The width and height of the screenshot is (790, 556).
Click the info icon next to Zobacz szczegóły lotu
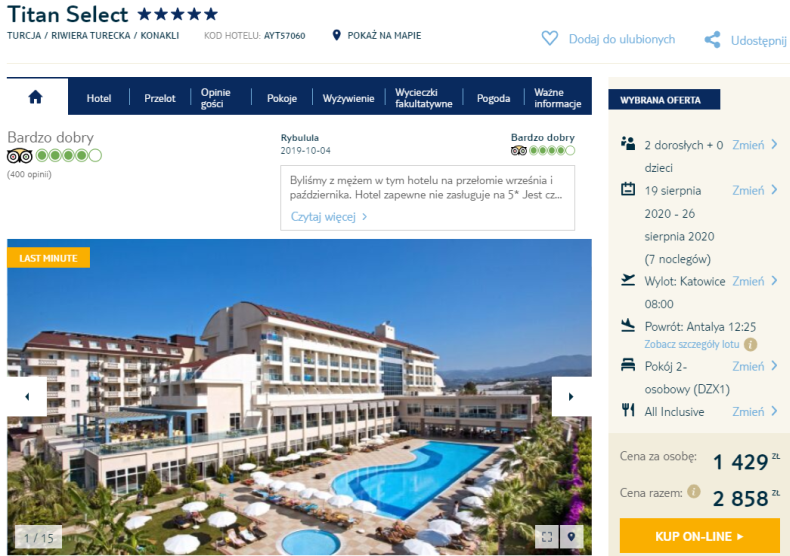[750, 344]
